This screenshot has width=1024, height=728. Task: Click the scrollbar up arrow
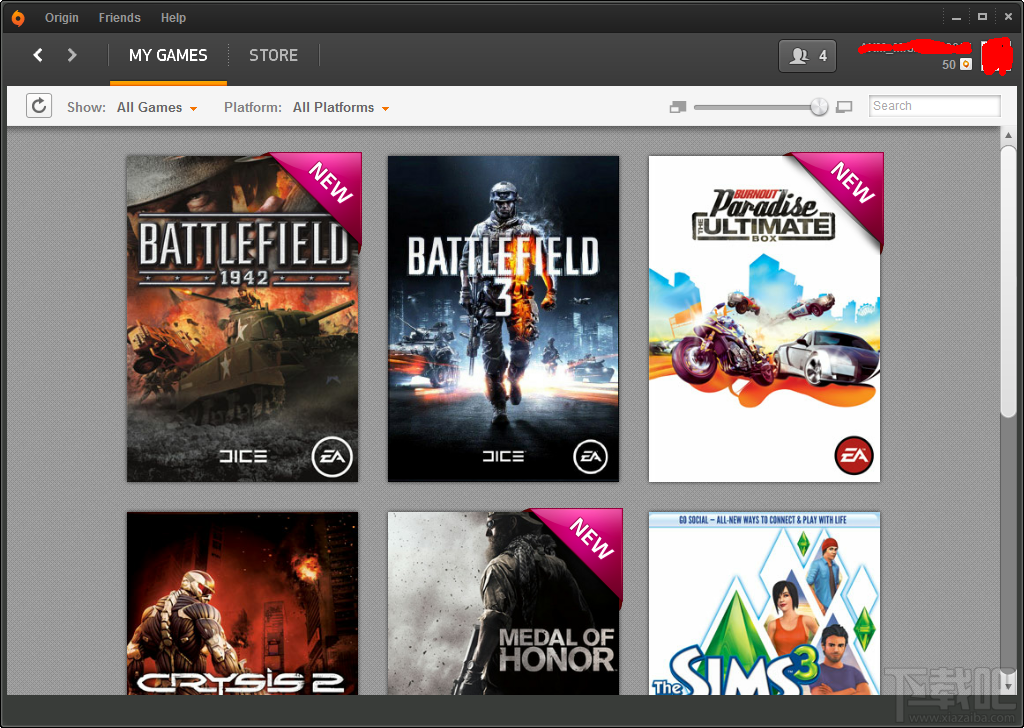(1008, 136)
